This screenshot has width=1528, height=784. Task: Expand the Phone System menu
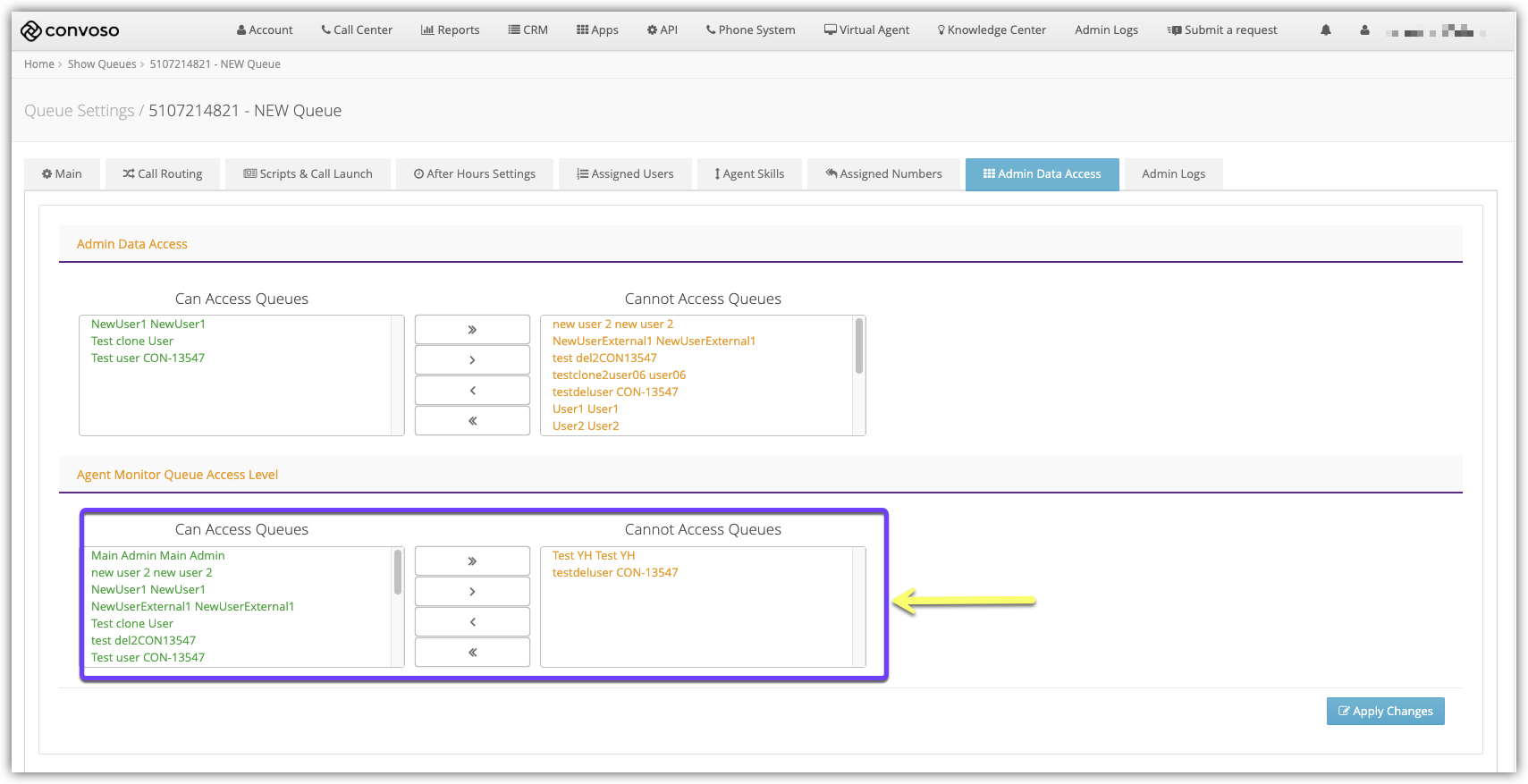click(750, 30)
